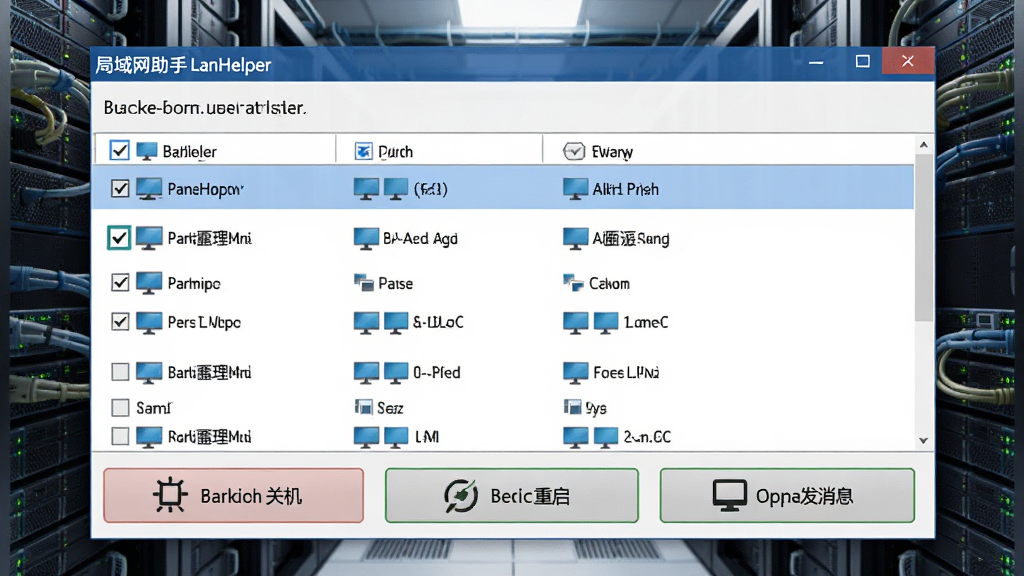Click the 9ys small window icon
The height and width of the screenshot is (576, 1024).
click(572, 408)
